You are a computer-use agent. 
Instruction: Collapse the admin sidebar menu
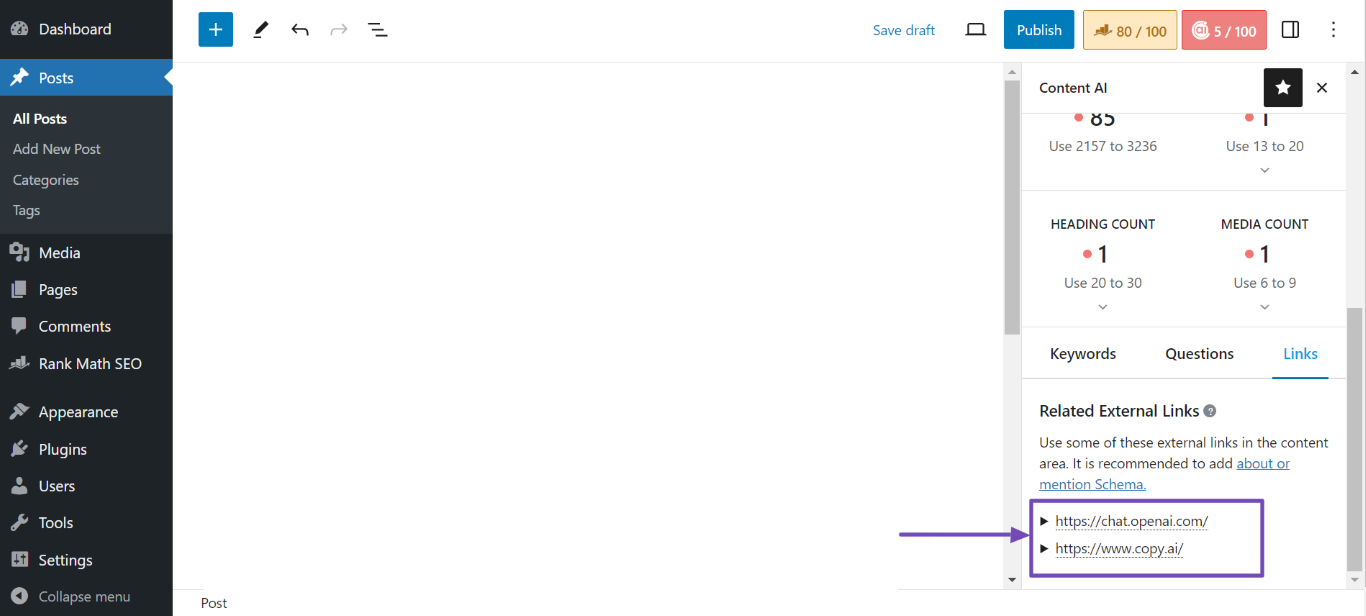point(86,596)
